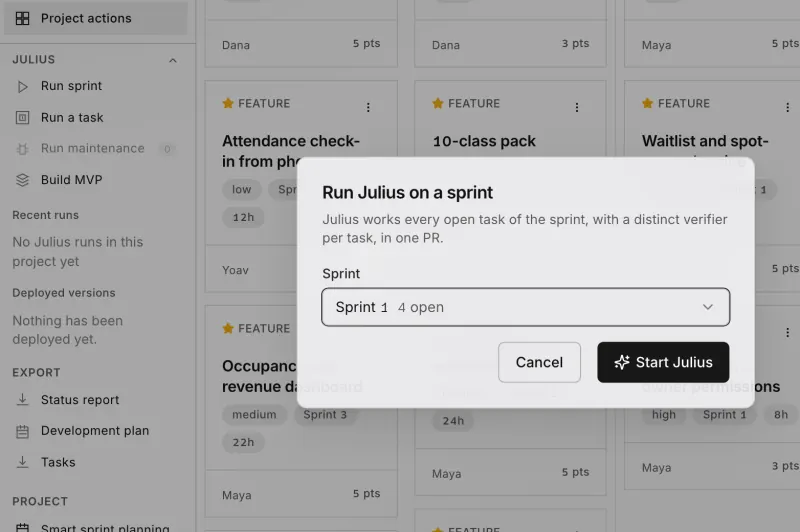Collapse the JULIUS section chevron
The image size is (800, 532).
point(173,60)
